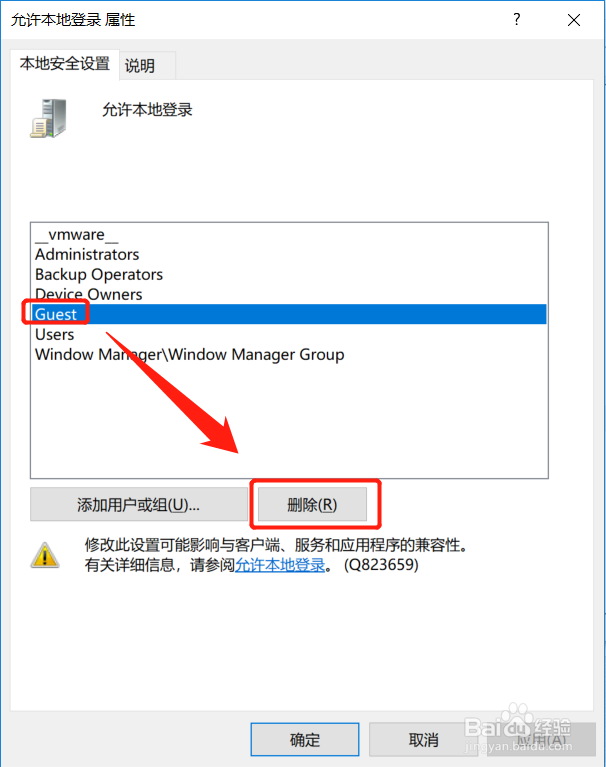Select Window Manager Group entry
Viewport: 606px width, 767px height.
(189, 354)
